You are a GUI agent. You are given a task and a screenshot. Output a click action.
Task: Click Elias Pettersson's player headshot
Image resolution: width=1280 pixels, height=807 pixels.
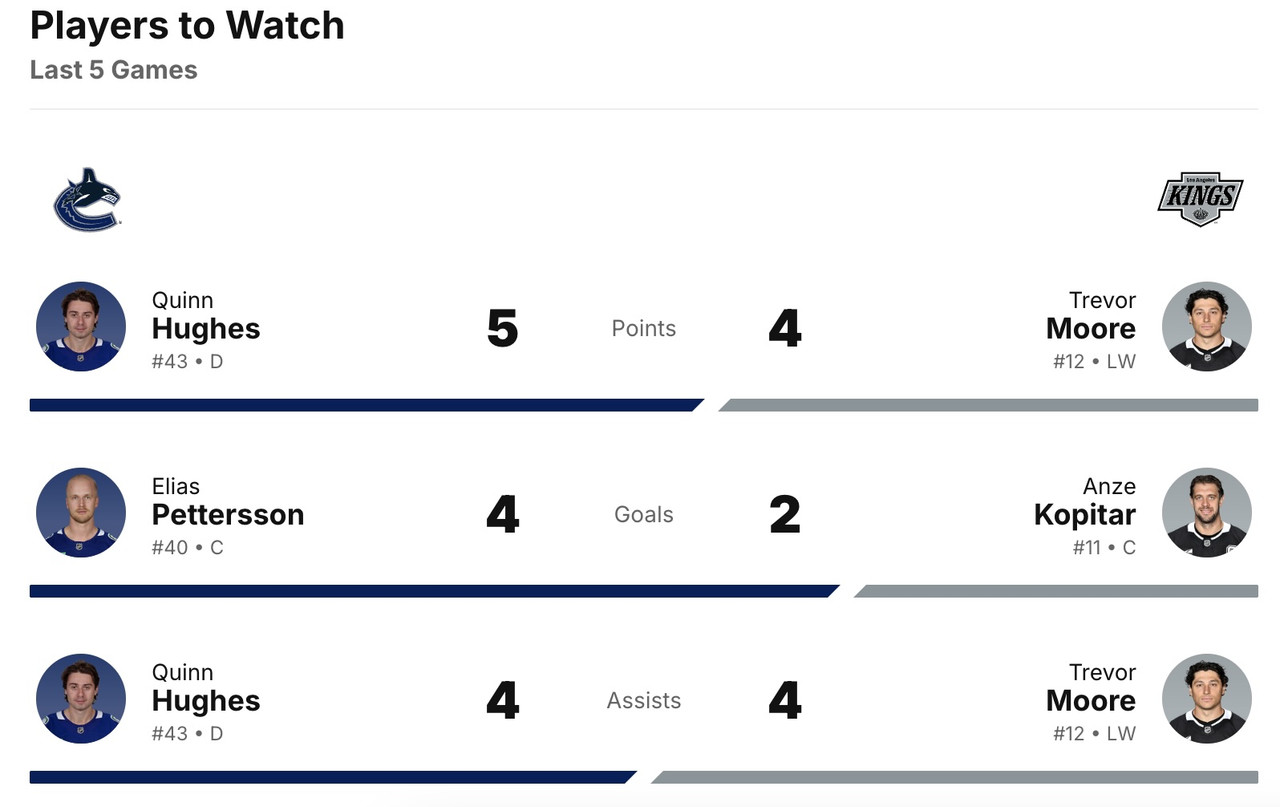81,513
